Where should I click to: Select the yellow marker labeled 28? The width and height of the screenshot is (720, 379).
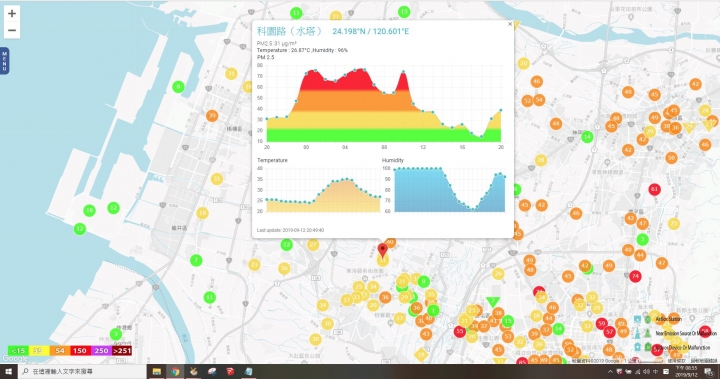click(x=541, y=160)
